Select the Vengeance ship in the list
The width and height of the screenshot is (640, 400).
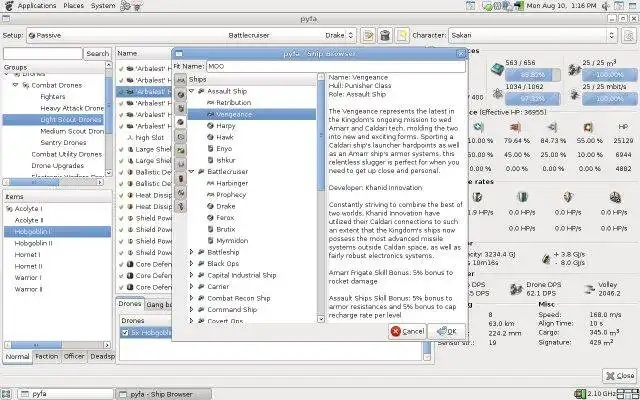(x=233, y=114)
